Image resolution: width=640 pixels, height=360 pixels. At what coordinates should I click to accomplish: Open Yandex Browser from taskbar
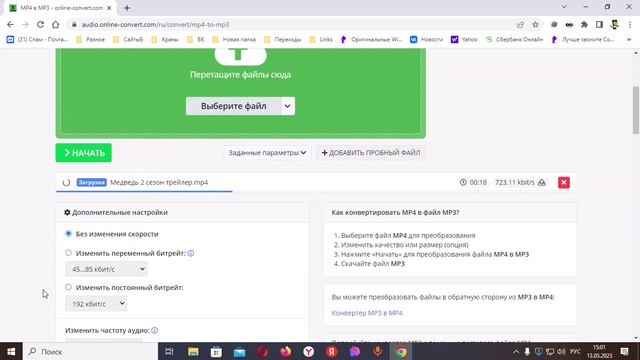pos(309,351)
